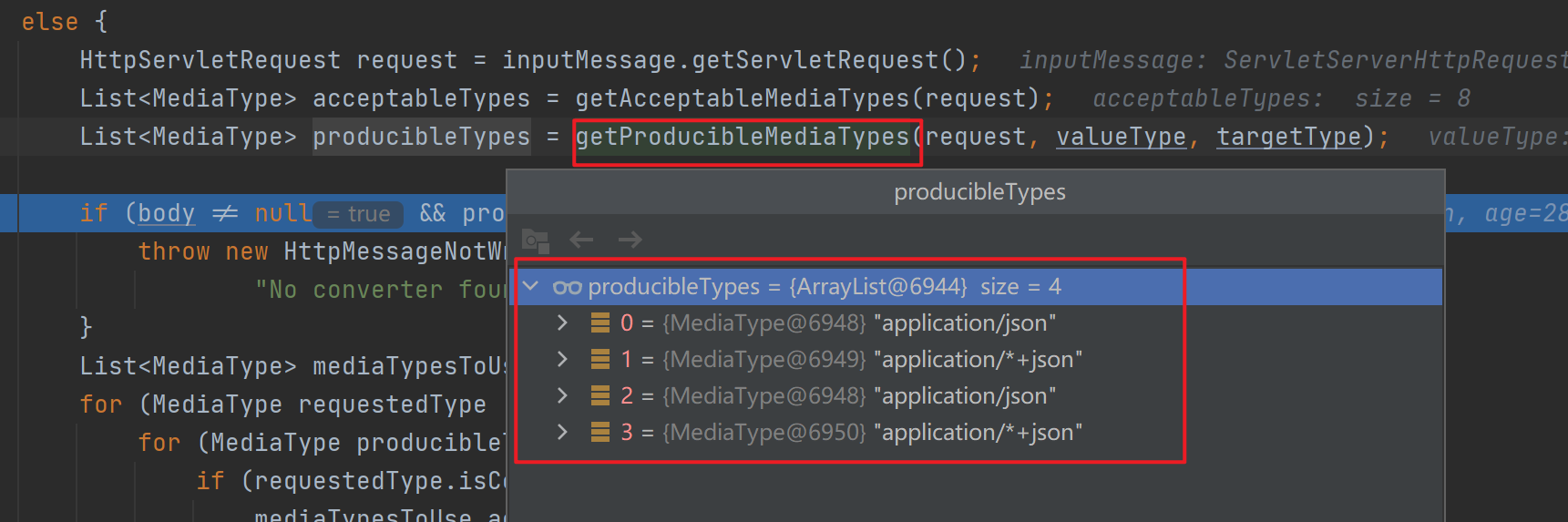Image resolution: width=1568 pixels, height=522 pixels.
Task: Click the folder icon in the popup toolbar
Action: click(535, 241)
